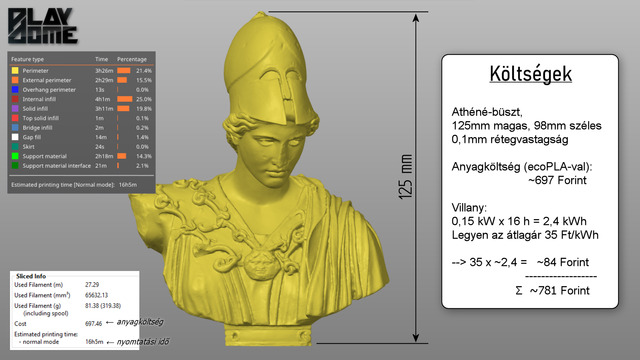Click the "Villany:" label
Image resolution: width=640 pixels, height=360 pixels.
tap(469, 207)
